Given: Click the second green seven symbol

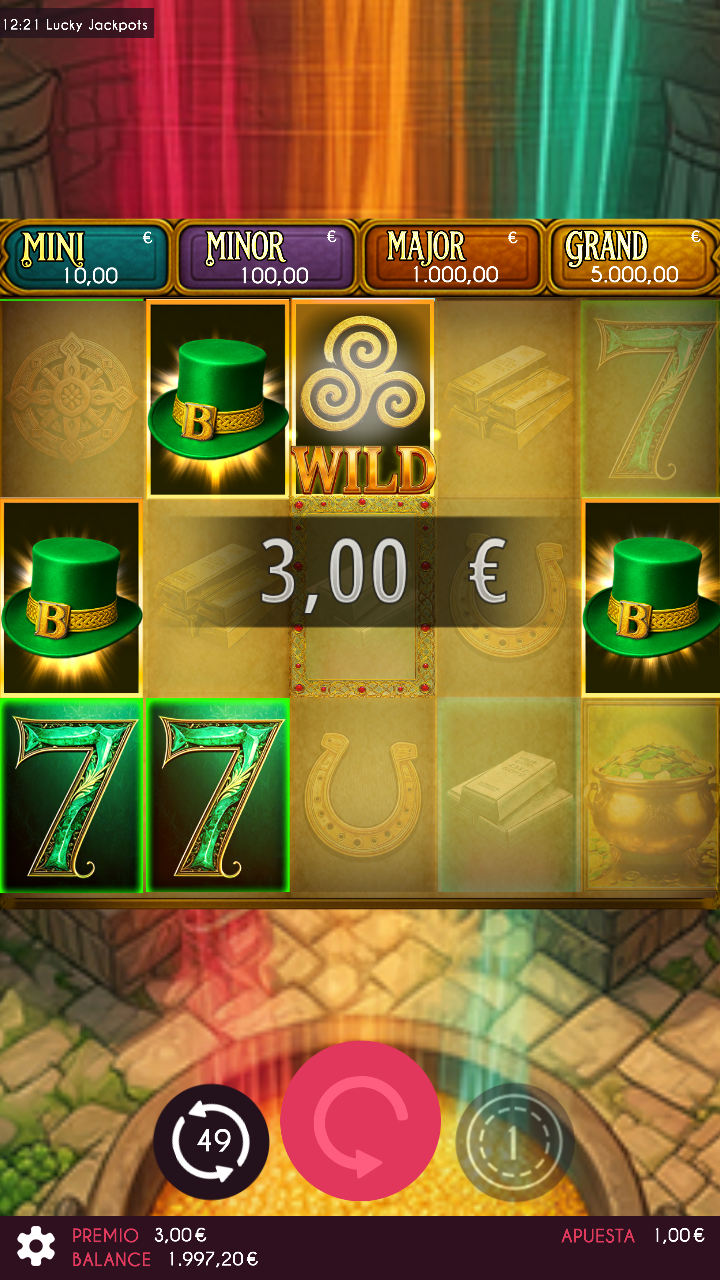Looking at the screenshot, I should coord(218,796).
